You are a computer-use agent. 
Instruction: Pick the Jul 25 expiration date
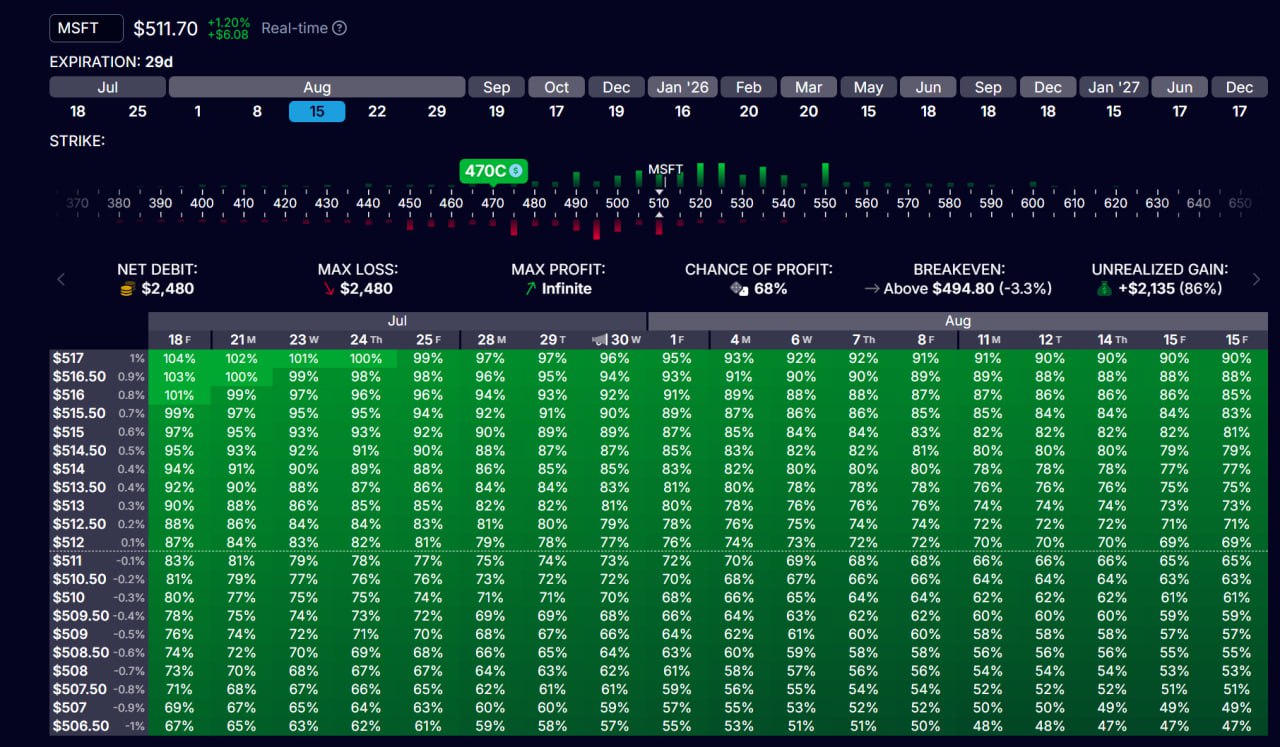click(137, 111)
